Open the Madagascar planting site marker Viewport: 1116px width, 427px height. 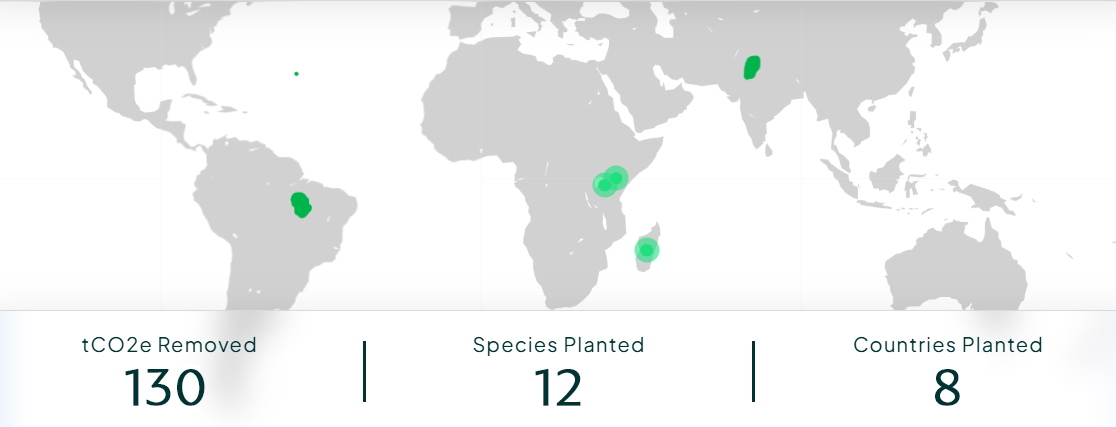pyautogui.click(x=647, y=250)
